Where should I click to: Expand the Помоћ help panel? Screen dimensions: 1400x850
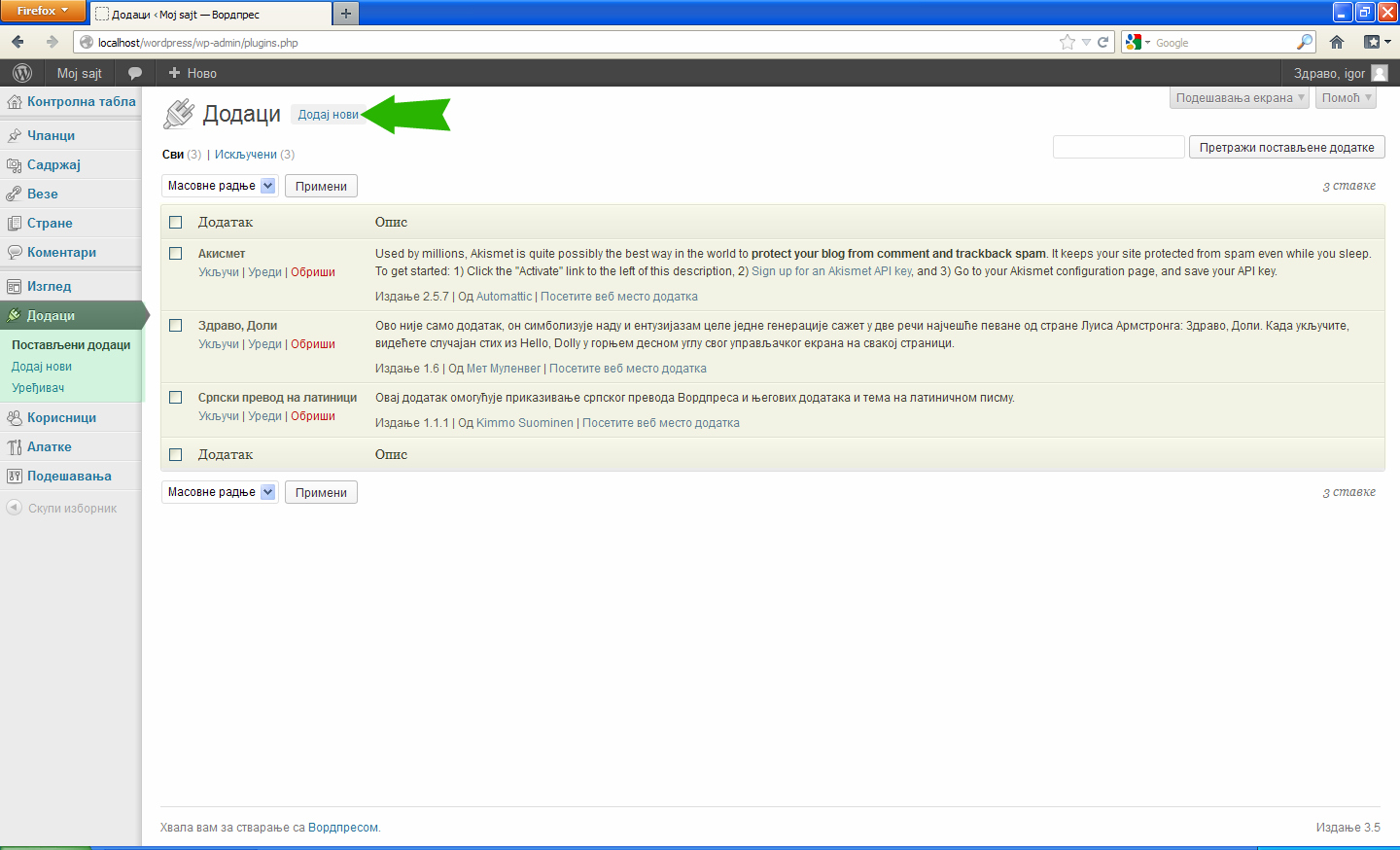tap(1347, 98)
